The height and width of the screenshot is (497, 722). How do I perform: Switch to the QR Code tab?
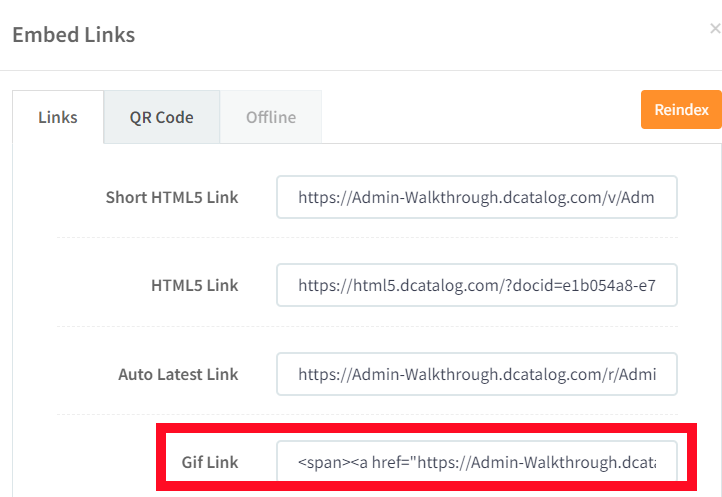click(x=162, y=117)
